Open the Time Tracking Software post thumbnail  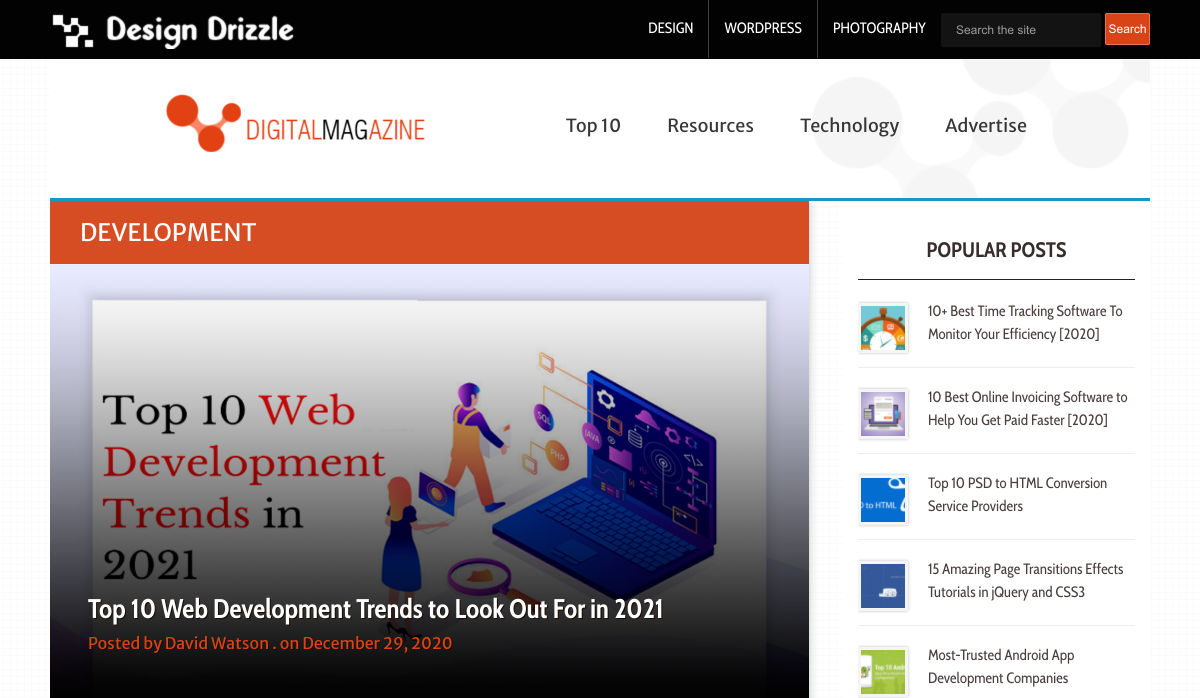pos(883,328)
